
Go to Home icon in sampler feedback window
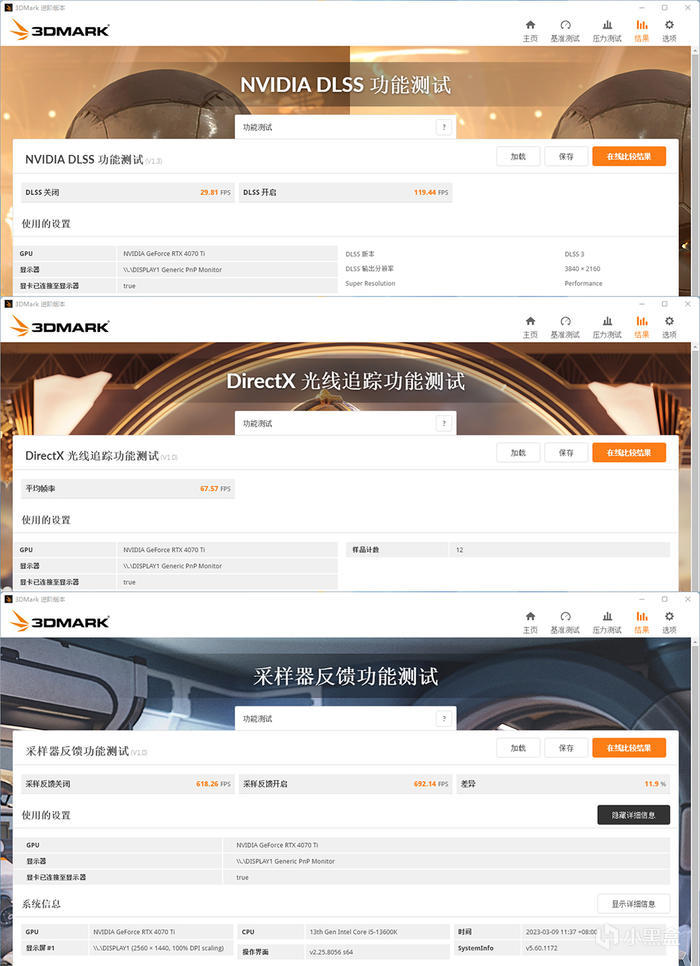(x=530, y=622)
